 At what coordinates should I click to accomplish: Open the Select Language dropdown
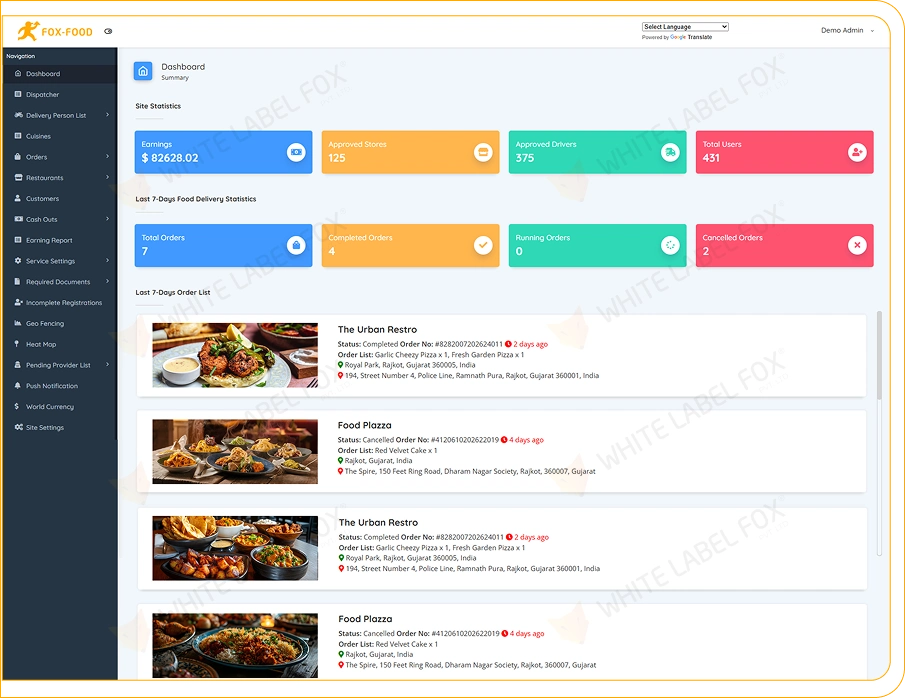tap(685, 27)
